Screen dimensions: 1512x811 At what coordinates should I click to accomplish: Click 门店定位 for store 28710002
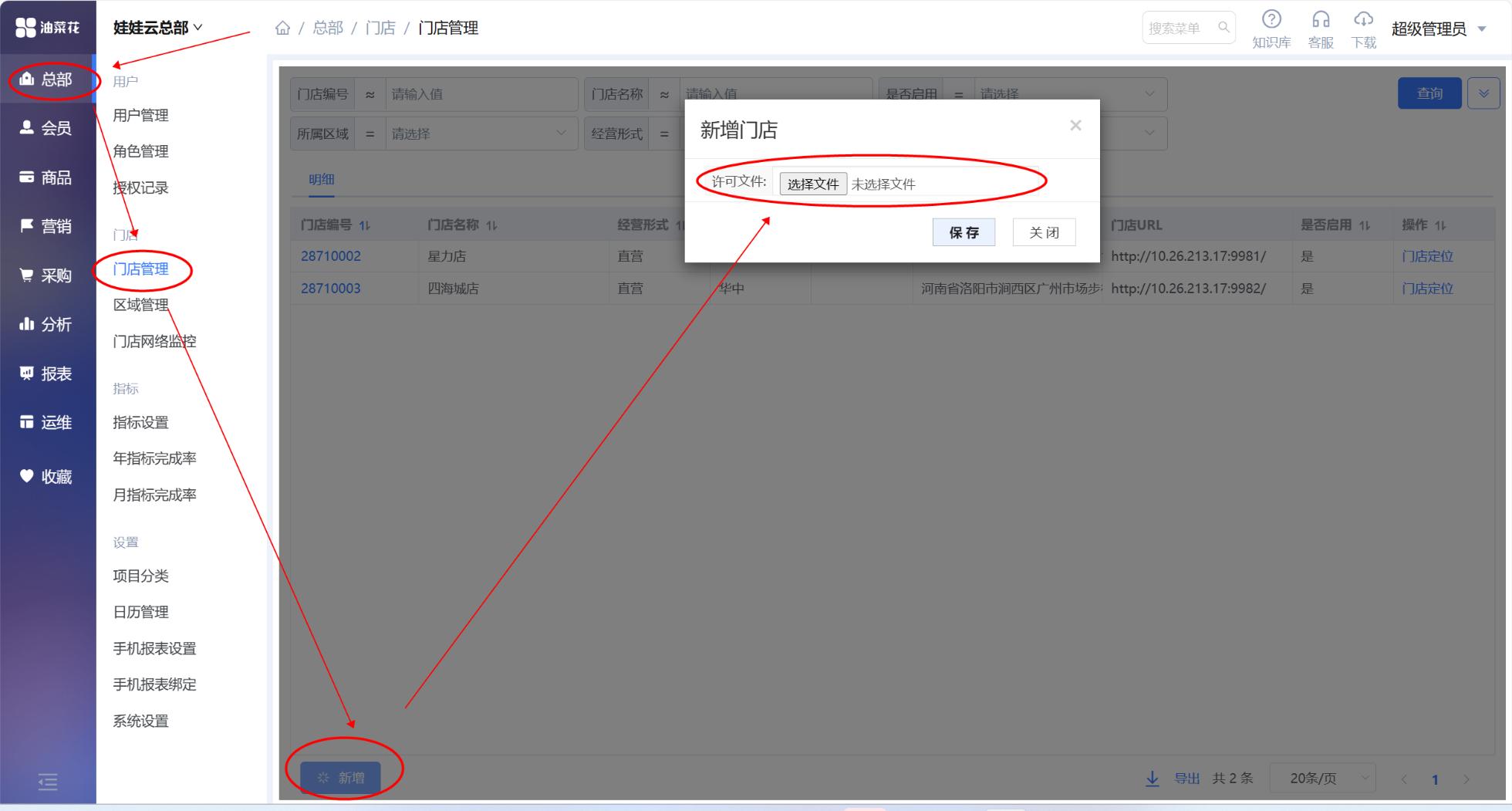pos(1427,256)
